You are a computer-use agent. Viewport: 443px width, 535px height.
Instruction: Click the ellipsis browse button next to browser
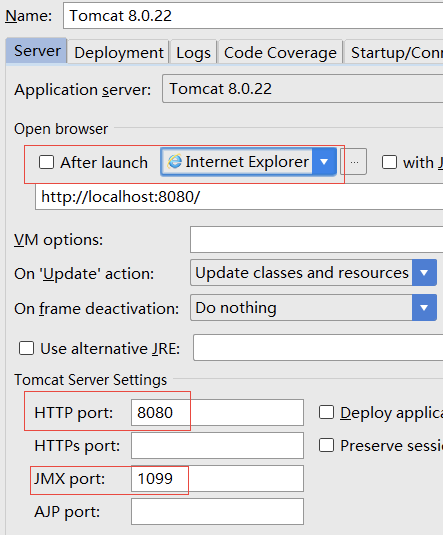tap(354, 162)
